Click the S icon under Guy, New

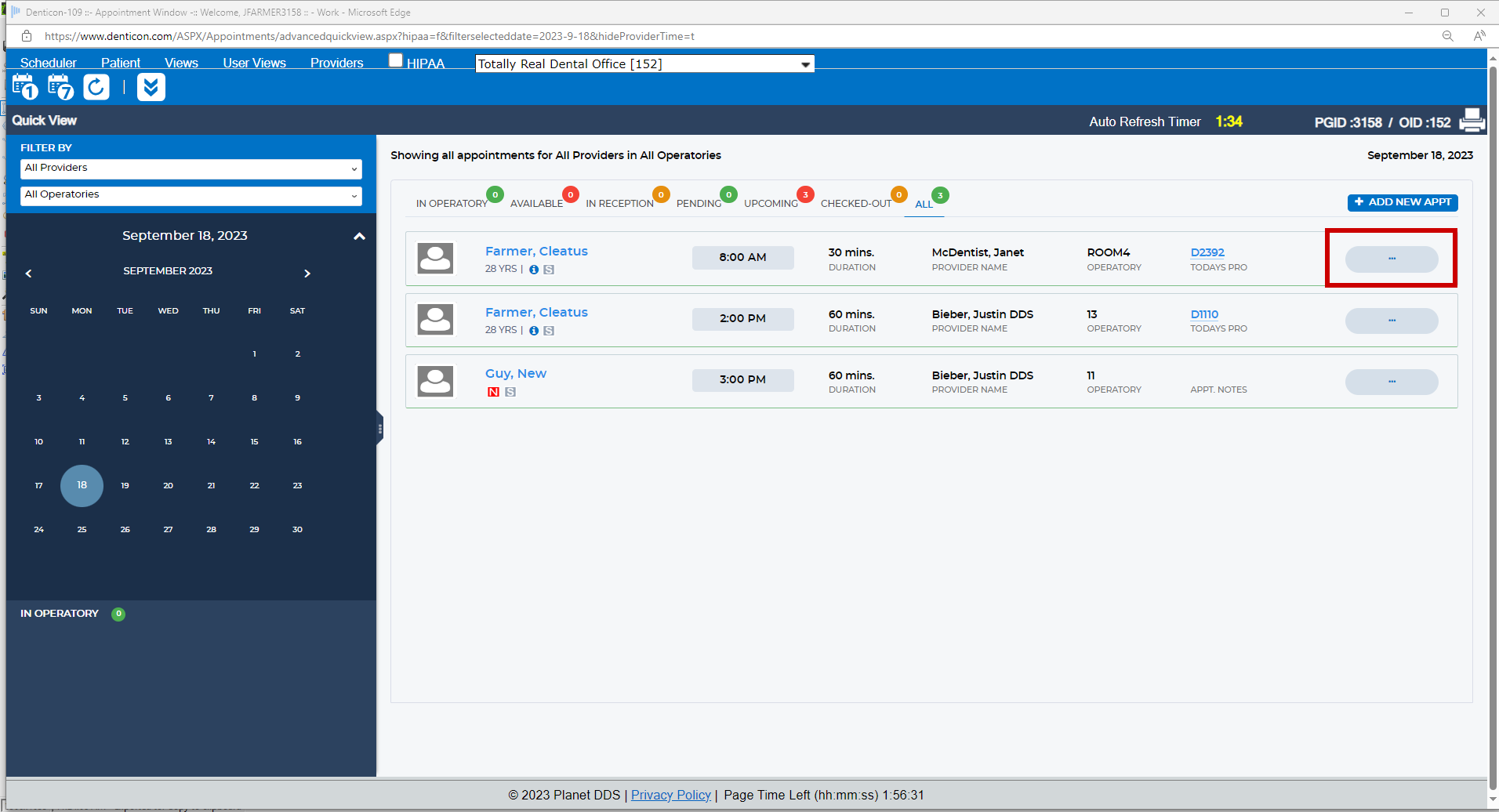click(510, 392)
